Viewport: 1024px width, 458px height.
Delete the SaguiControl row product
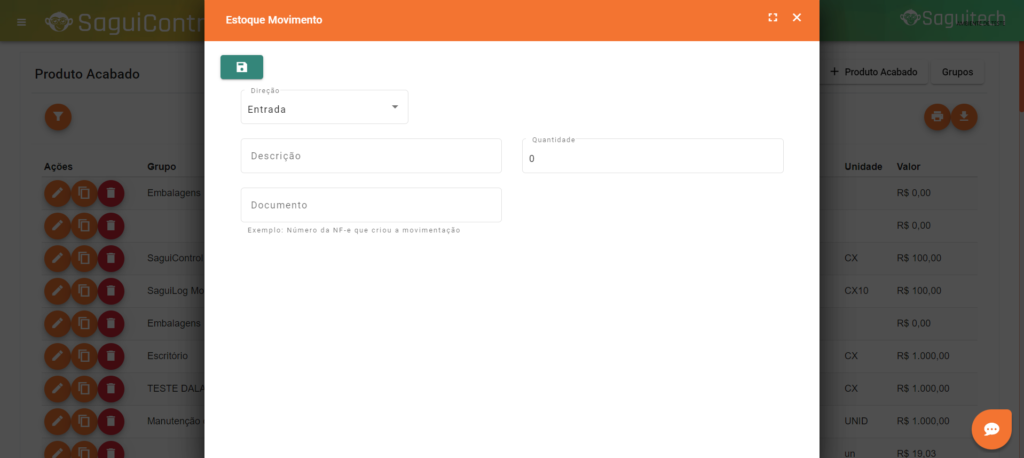tap(111, 258)
